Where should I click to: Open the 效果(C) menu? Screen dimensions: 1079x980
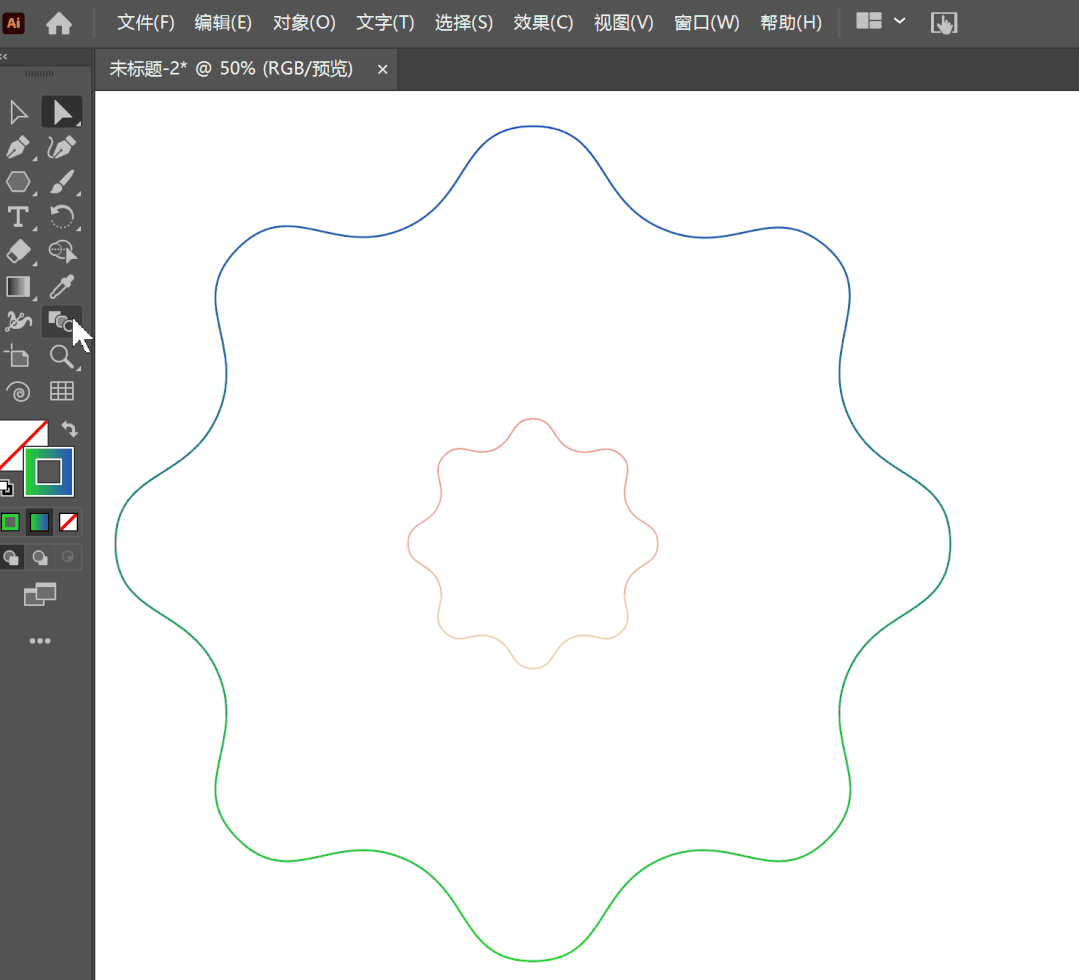(543, 23)
